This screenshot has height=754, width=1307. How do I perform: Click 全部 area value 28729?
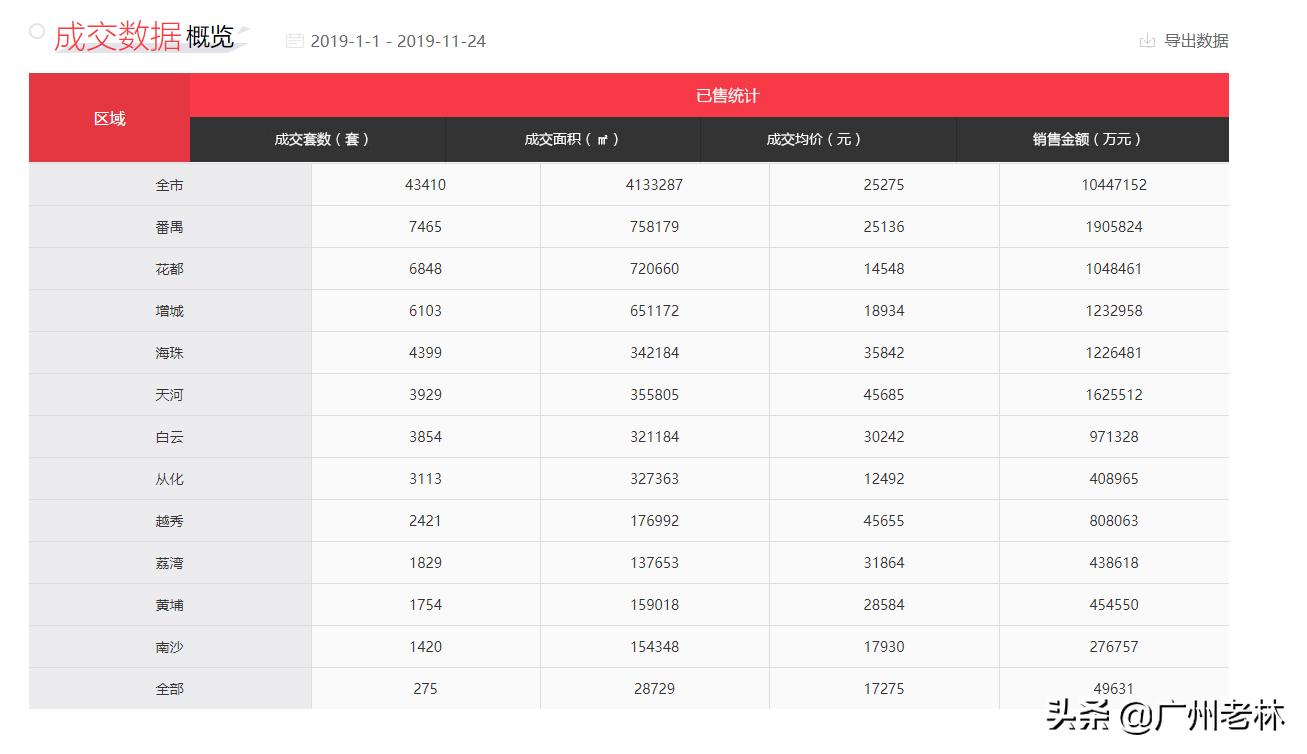(x=655, y=689)
